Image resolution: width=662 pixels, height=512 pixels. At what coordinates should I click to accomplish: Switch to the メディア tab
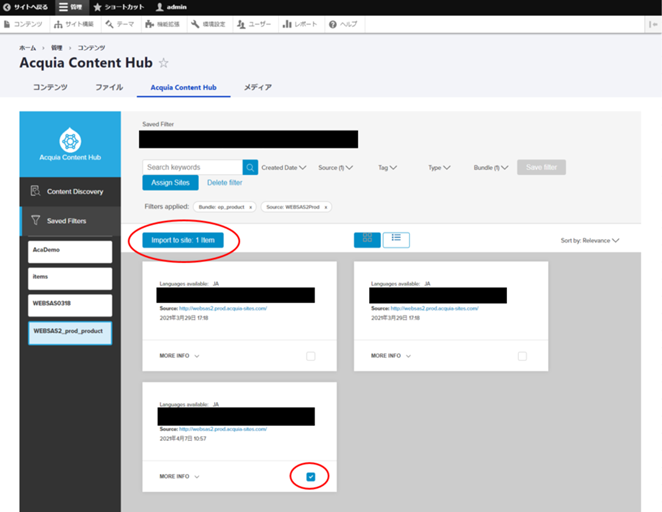tap(258, 87)
